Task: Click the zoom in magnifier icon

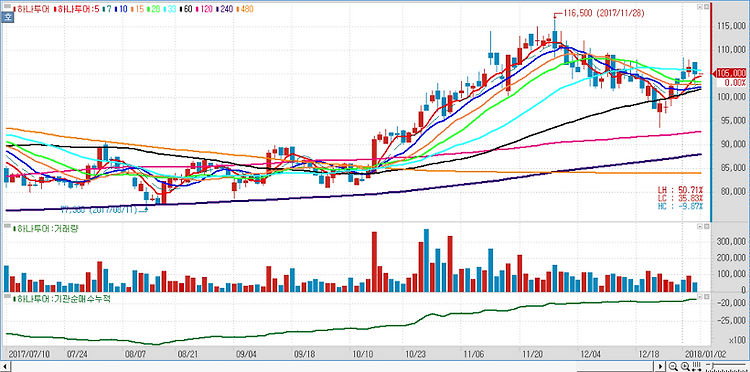Action: pyautogui.click(x=685, y=366)
